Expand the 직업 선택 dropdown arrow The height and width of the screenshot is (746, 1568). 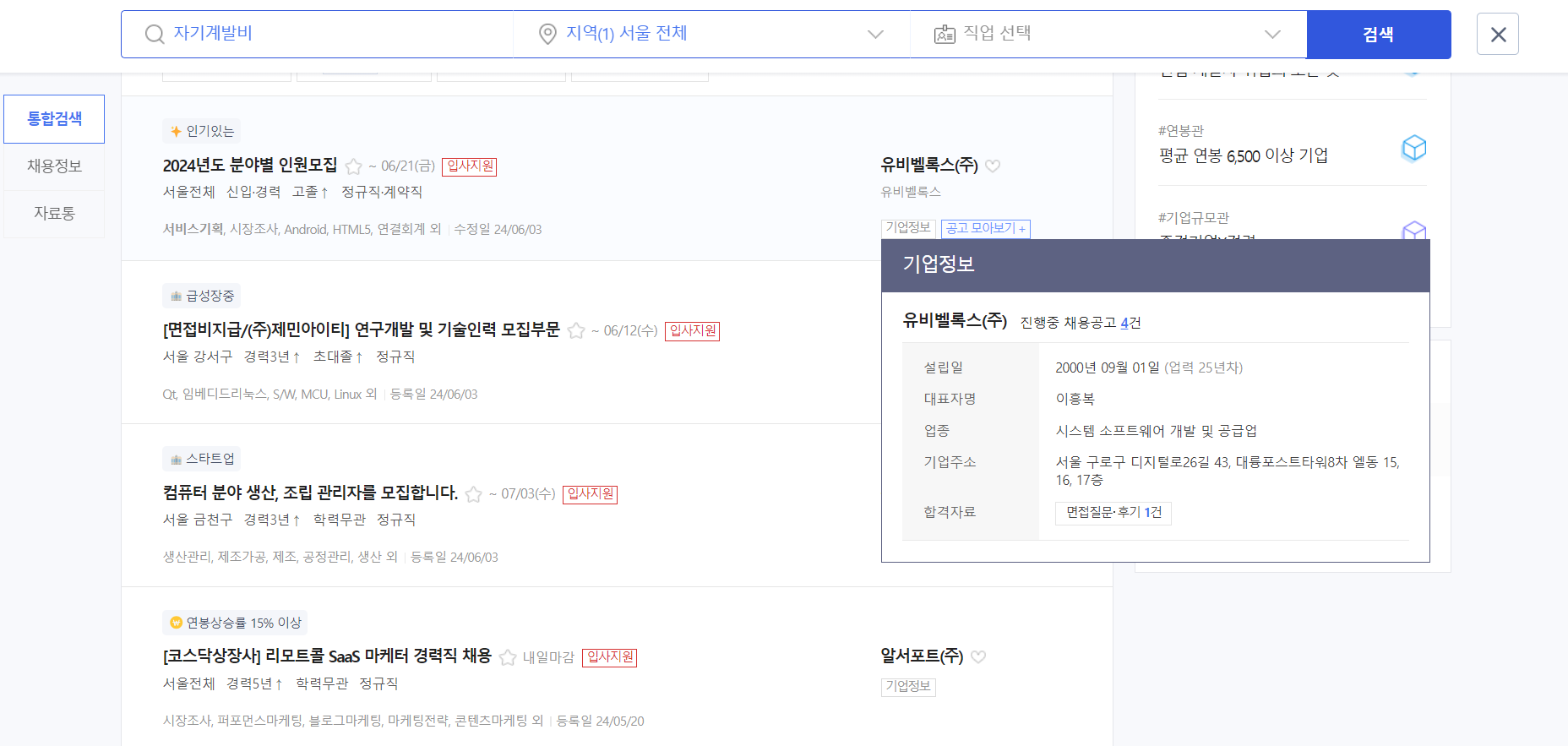pos(1272,35)
